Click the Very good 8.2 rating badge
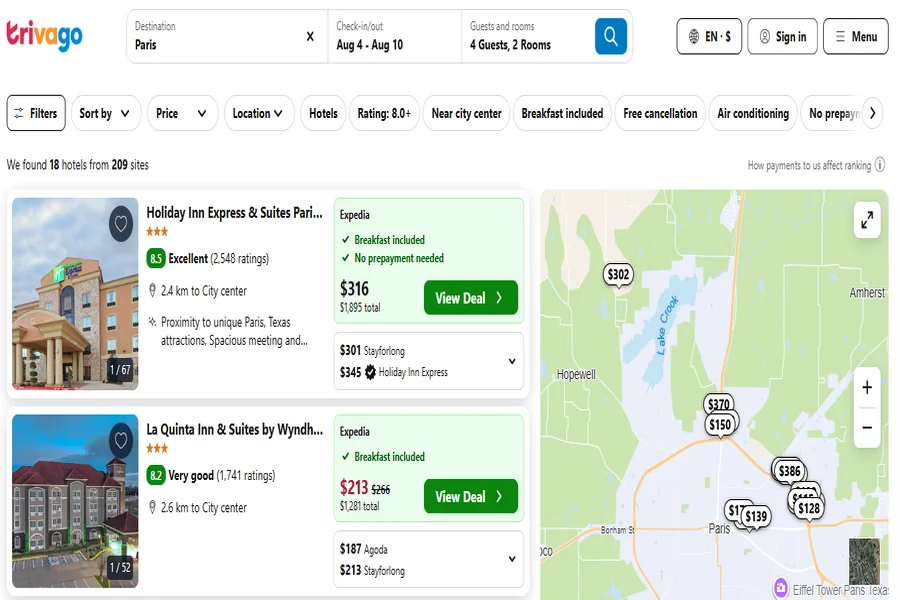 tap(156, 475)
